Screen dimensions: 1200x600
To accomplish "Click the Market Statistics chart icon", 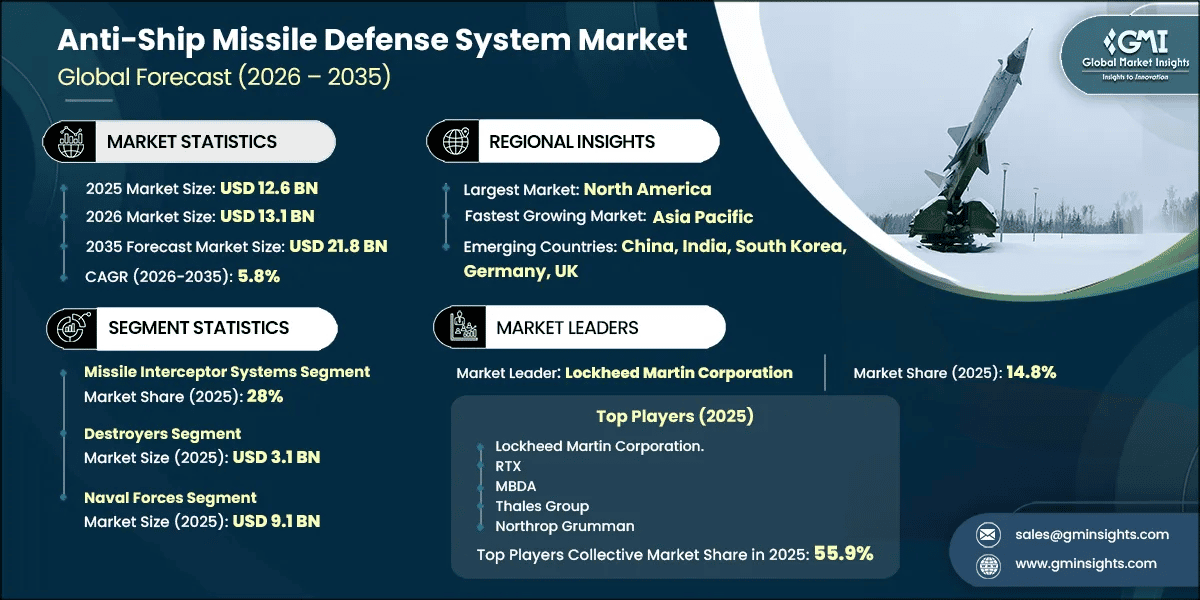I will pos(70,141).
